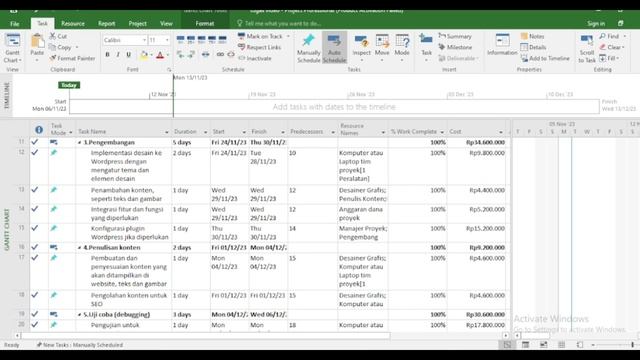
Task: Click New Tasks : Manually Scheduled status
Action: pyautogui.click(x=80, y=345)
